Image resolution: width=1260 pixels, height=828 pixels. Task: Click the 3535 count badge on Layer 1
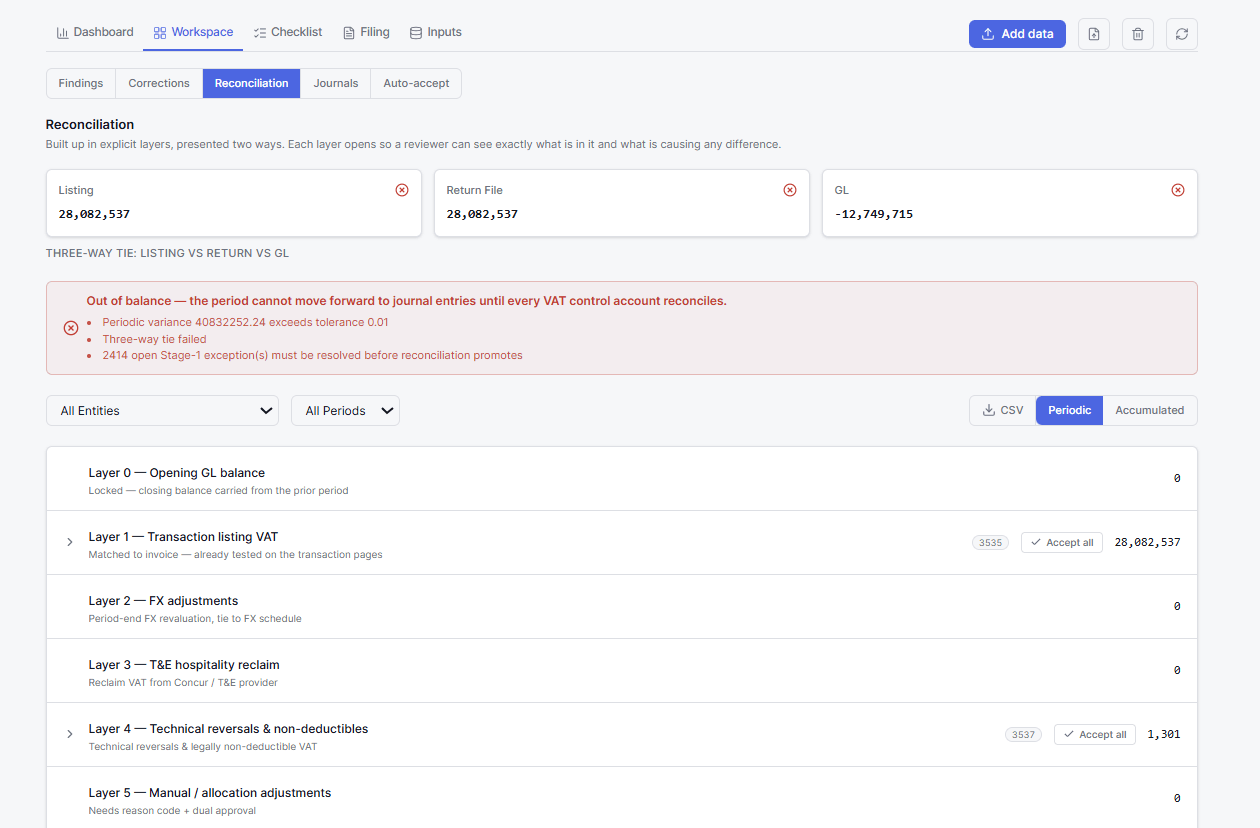[990, 543]
